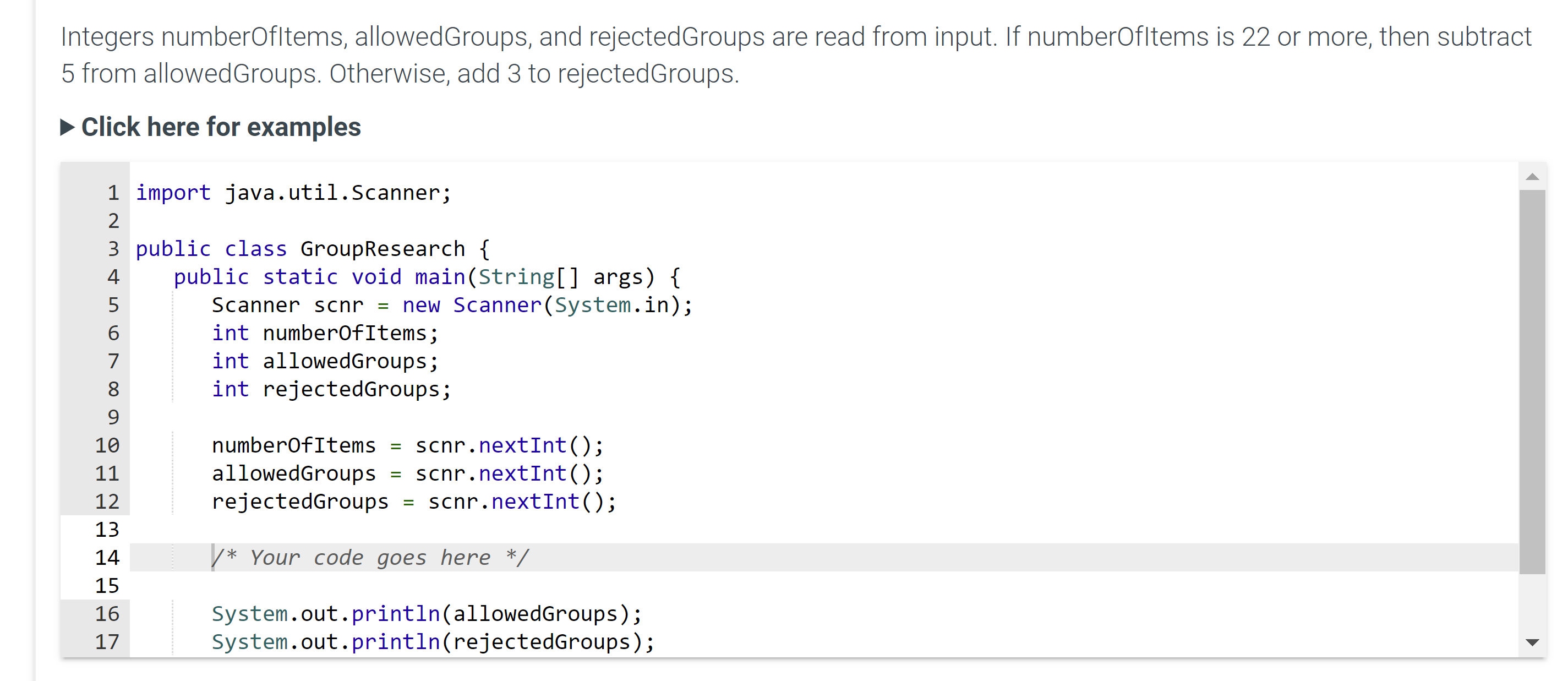The image size is (1568, 681).
Task: Click the scnr.nextInt() call on line 10
Action: 510,445
